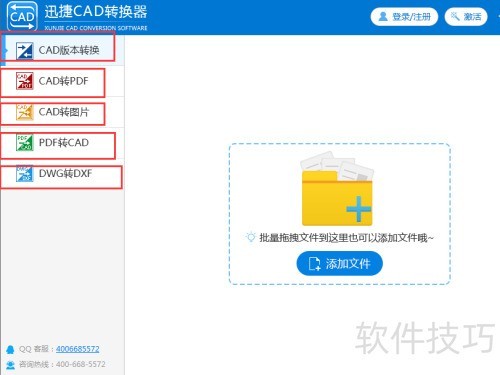The height and width of the screenshot is (375, 500).
Task: Click the 登录/注册 button text
Action: click(x=411, y=16)
